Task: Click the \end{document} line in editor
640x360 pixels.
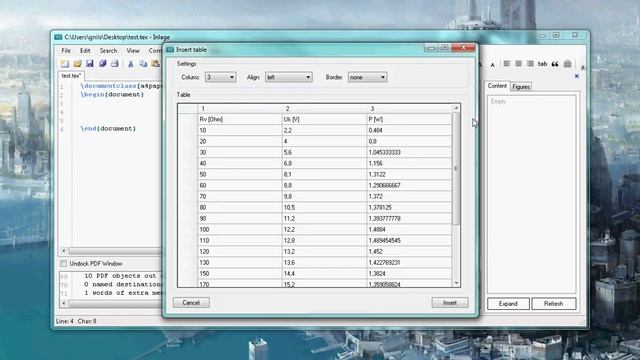Action: pos(108,129)
